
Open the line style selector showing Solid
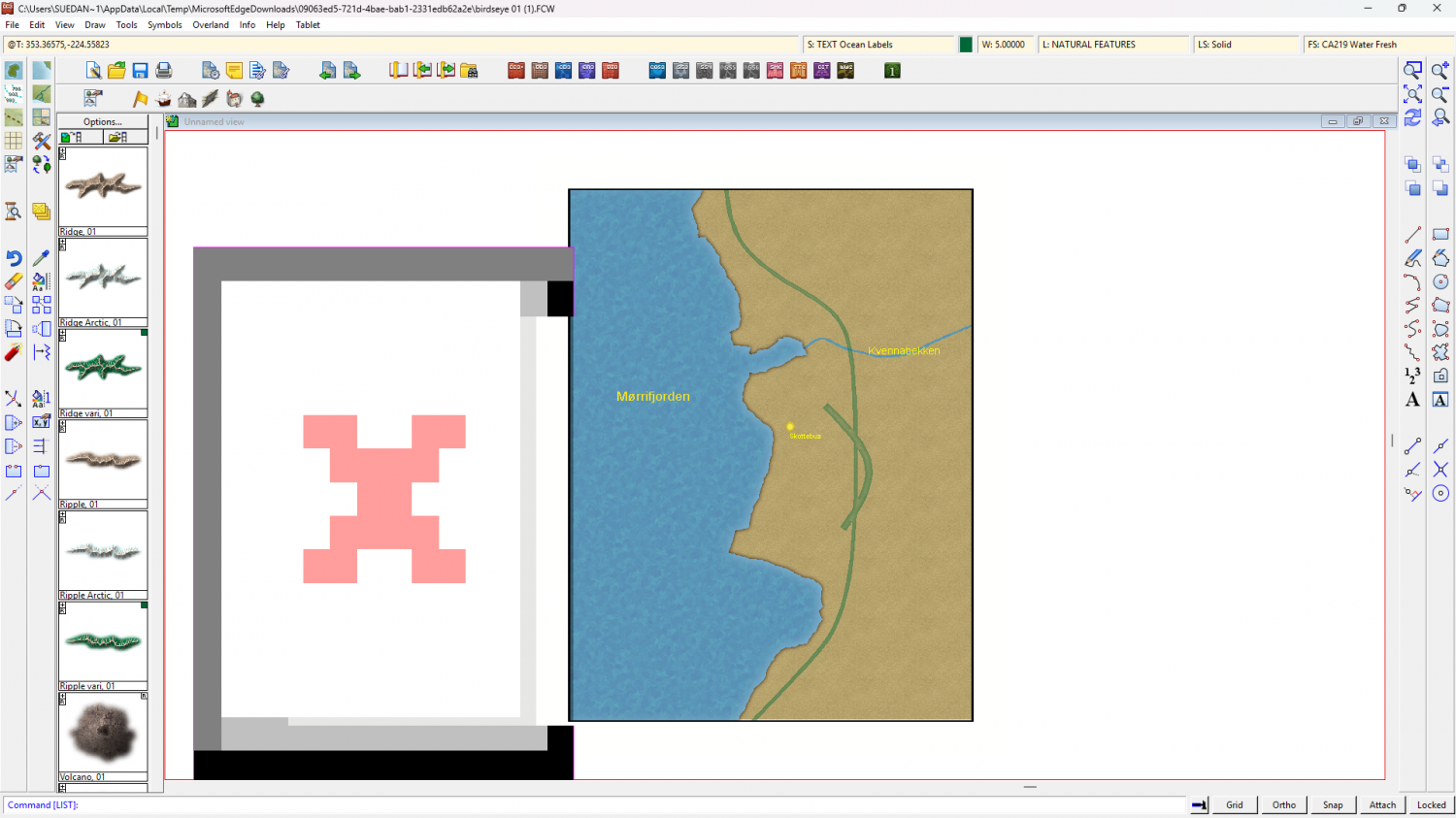coord(1245,45)
